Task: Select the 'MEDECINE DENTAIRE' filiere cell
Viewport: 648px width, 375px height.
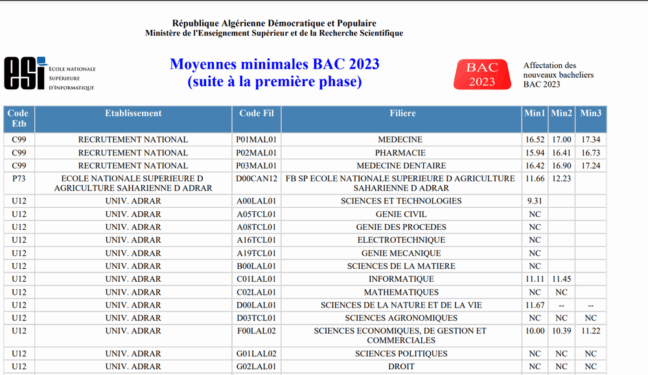Action: 401,166
